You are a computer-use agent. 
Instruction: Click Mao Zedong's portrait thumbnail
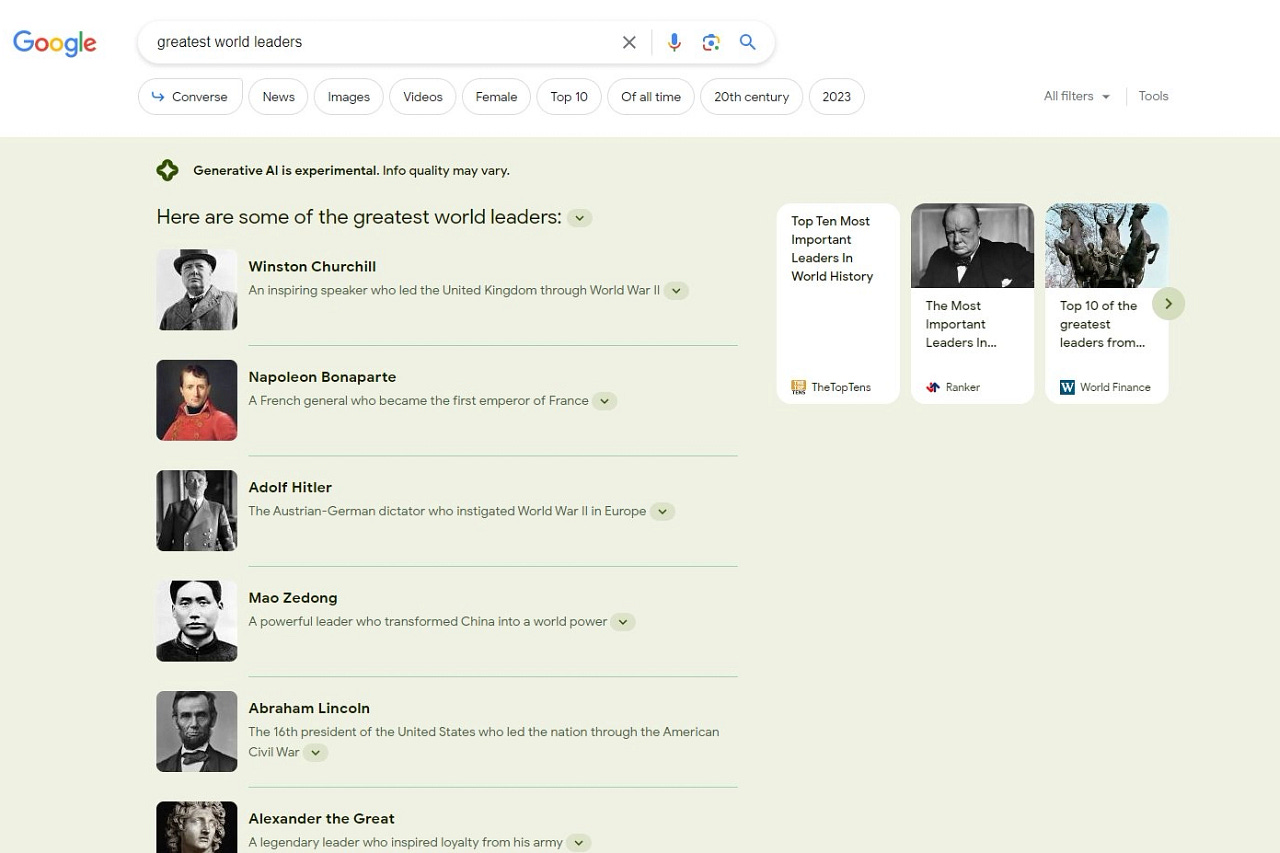tap(197, 621)
